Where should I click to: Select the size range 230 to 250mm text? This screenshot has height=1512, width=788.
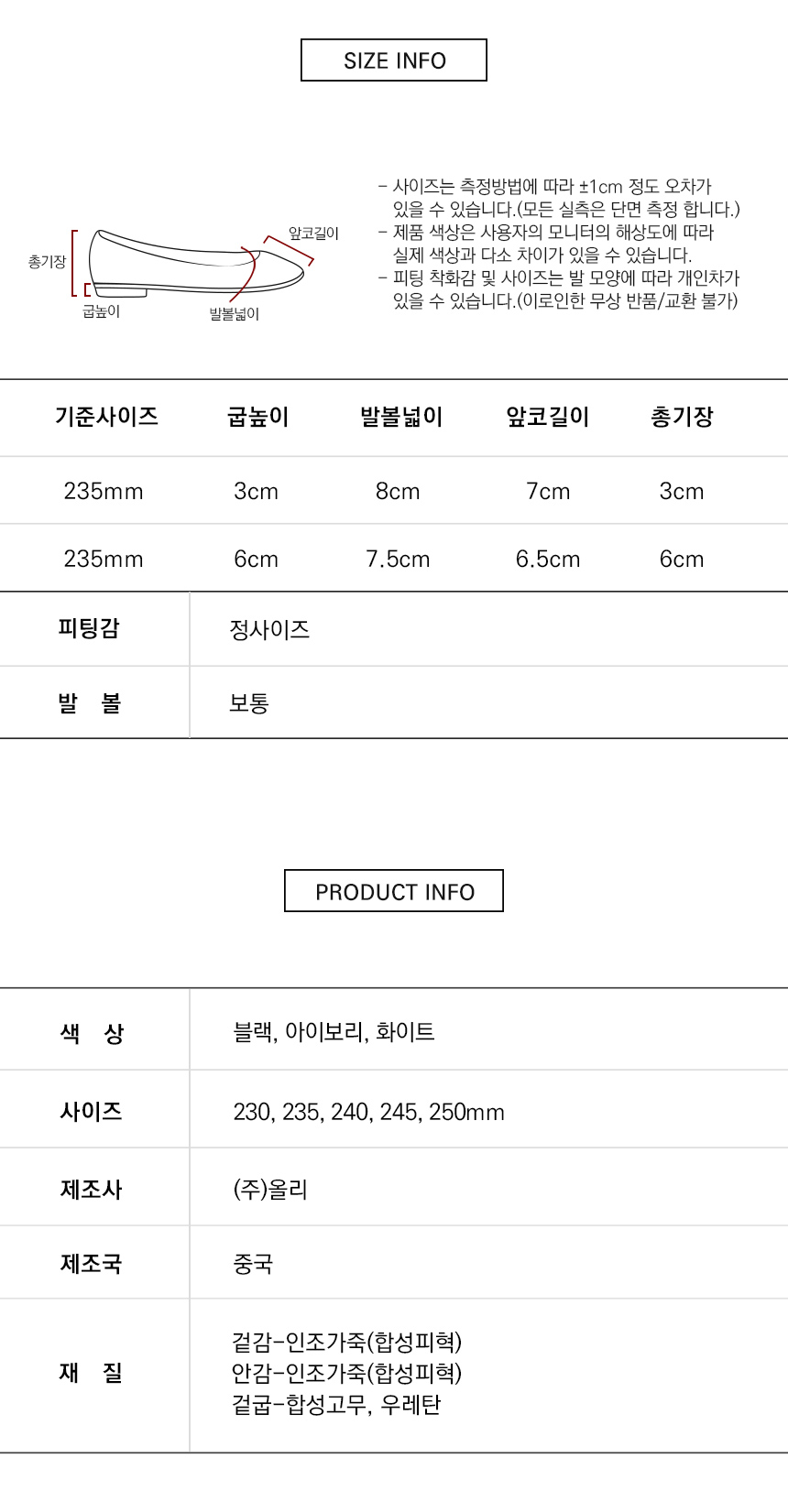368,1112
